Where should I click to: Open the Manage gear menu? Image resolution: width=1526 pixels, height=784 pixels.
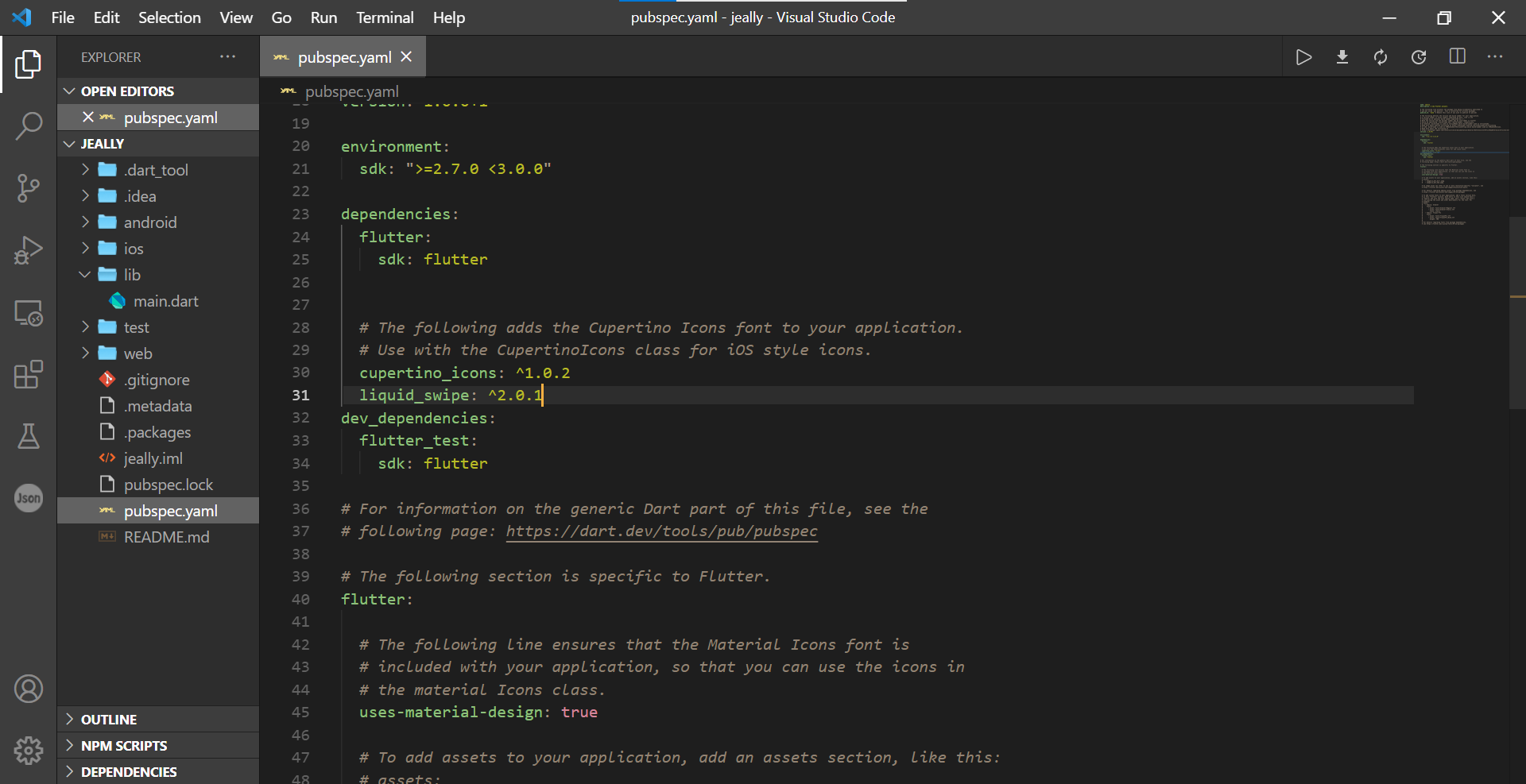(29, 750)
